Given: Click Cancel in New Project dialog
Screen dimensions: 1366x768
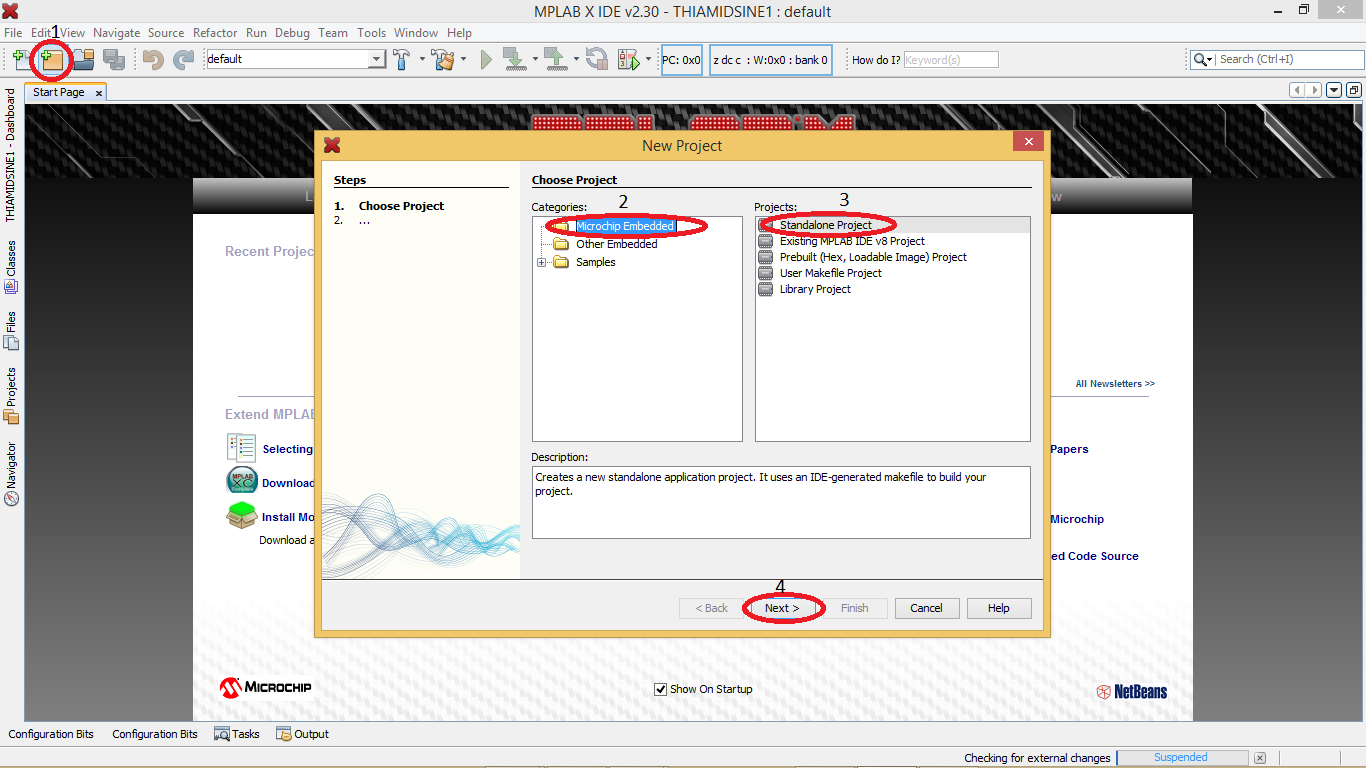Looking at the screenshot, I should pyautogui.click(x=926, y=608).
